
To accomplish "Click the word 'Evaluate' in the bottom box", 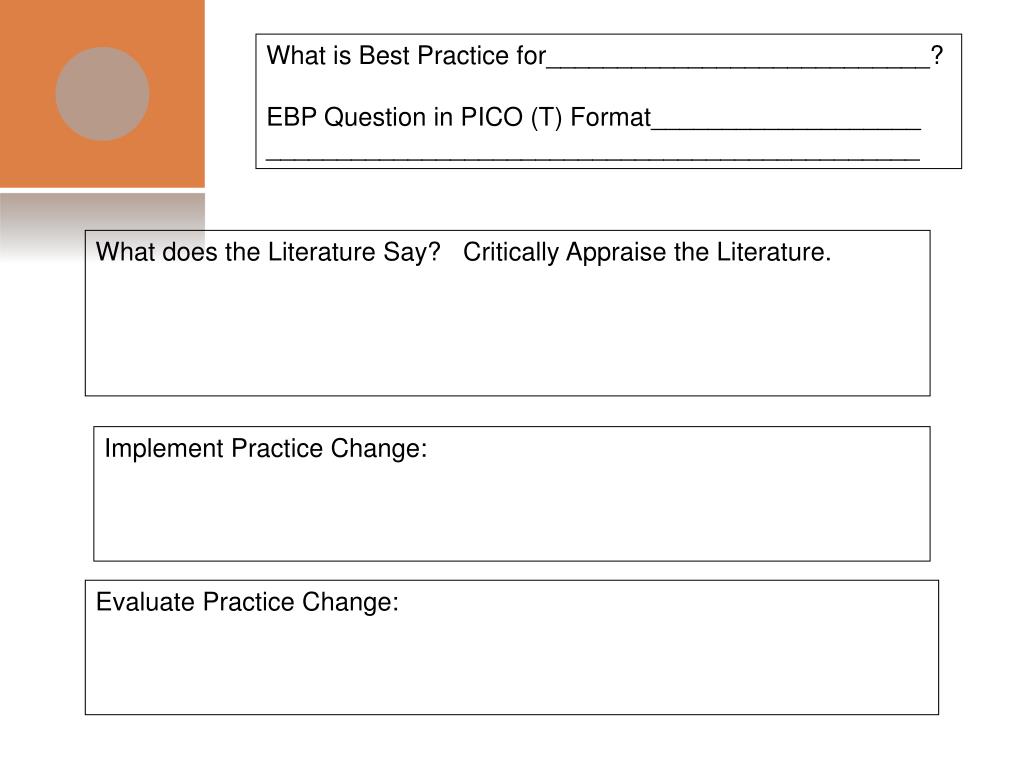I will (146, 602).
